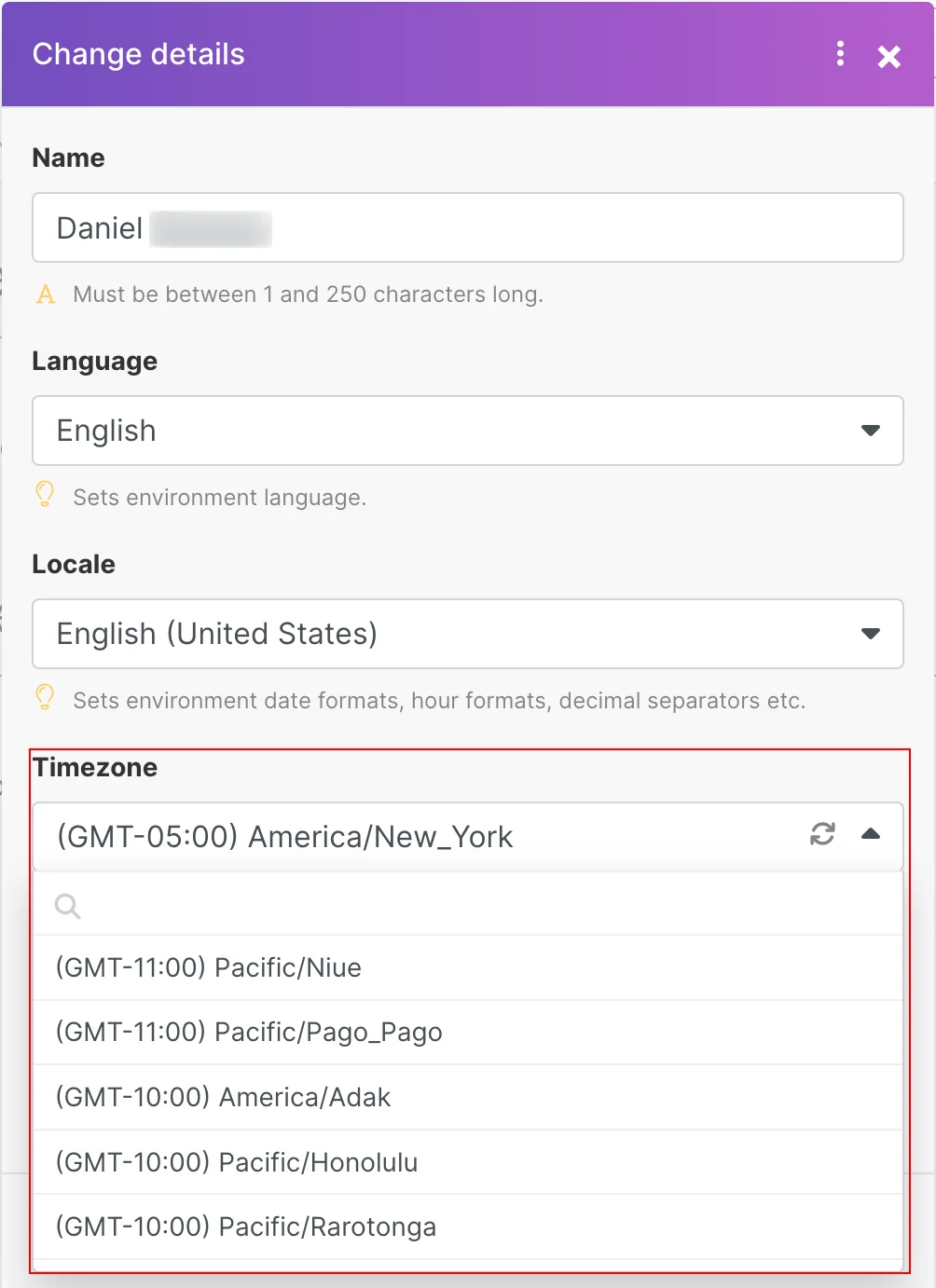Choose Pacific/Honolulu from timezone list

(x=468, y=1162)
